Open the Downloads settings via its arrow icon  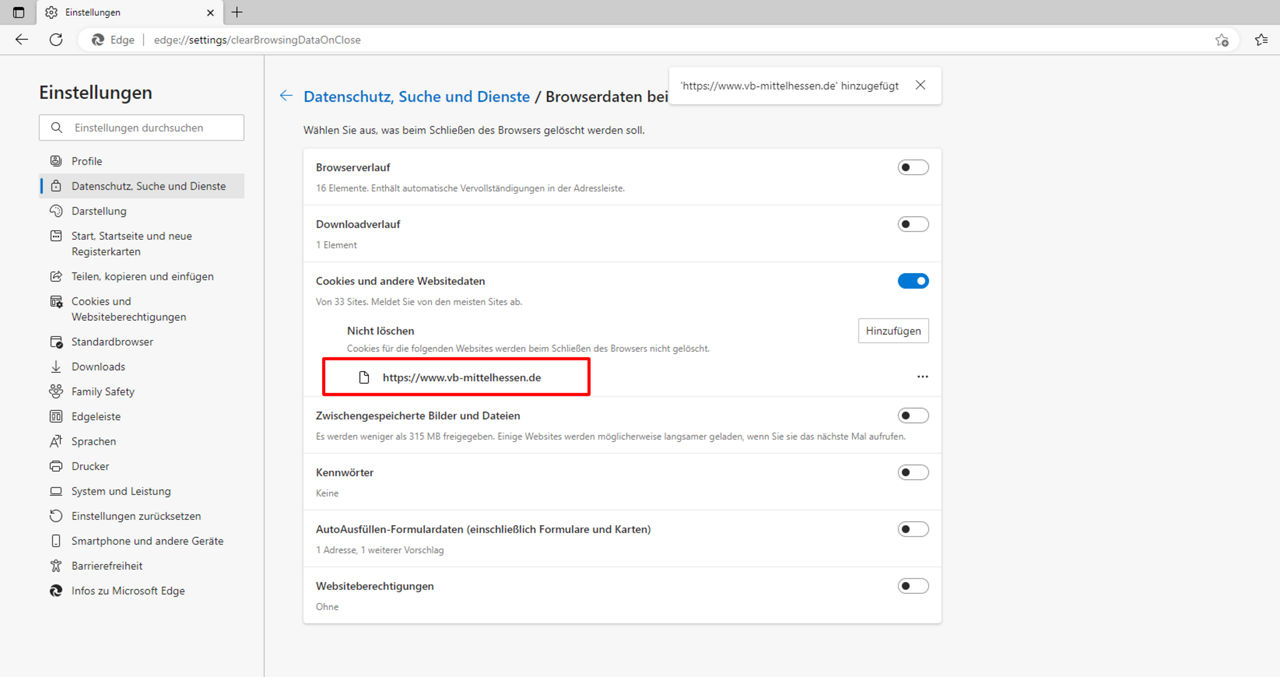pyautogui.click(x=57, y=366)
